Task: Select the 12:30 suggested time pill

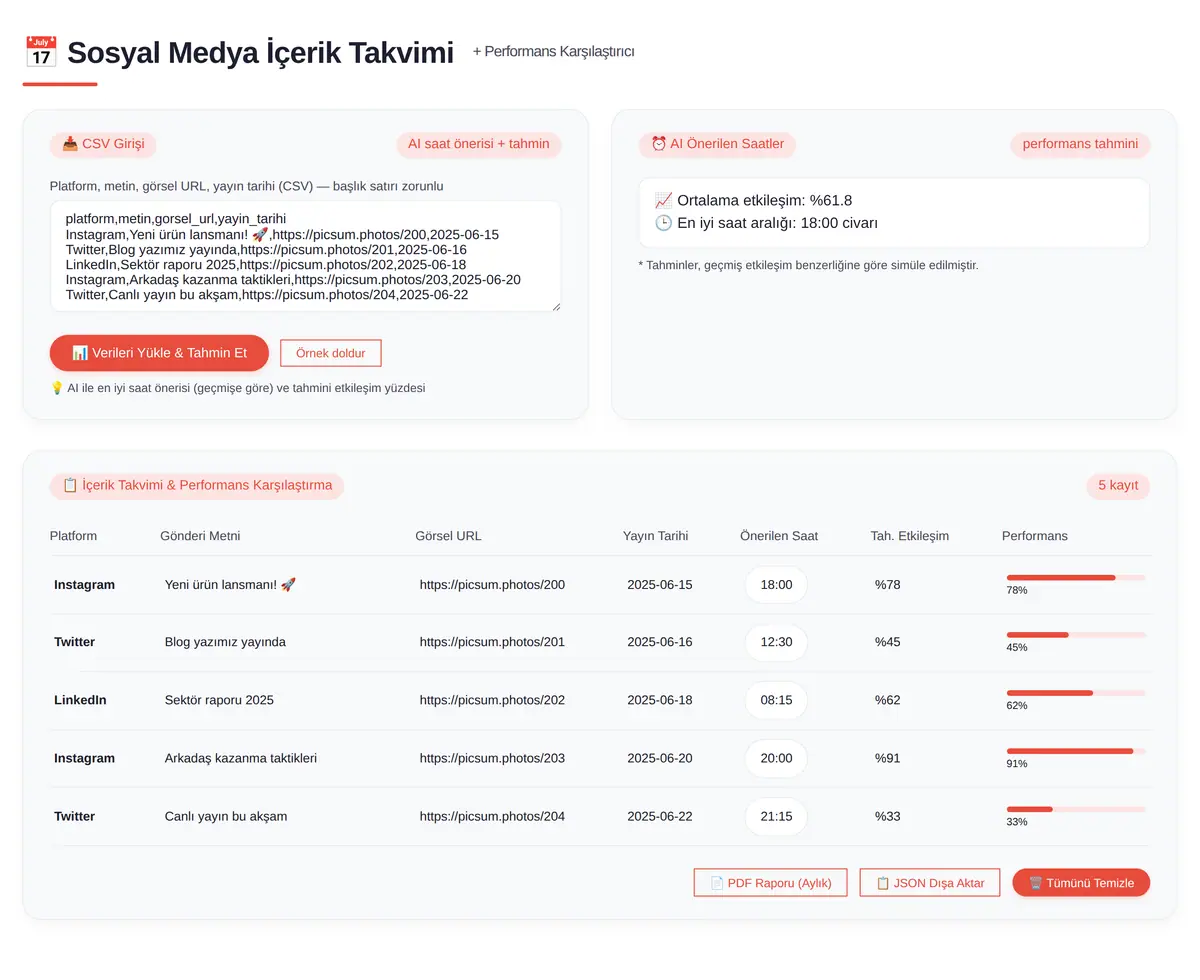Action: (x=776, y=642)
